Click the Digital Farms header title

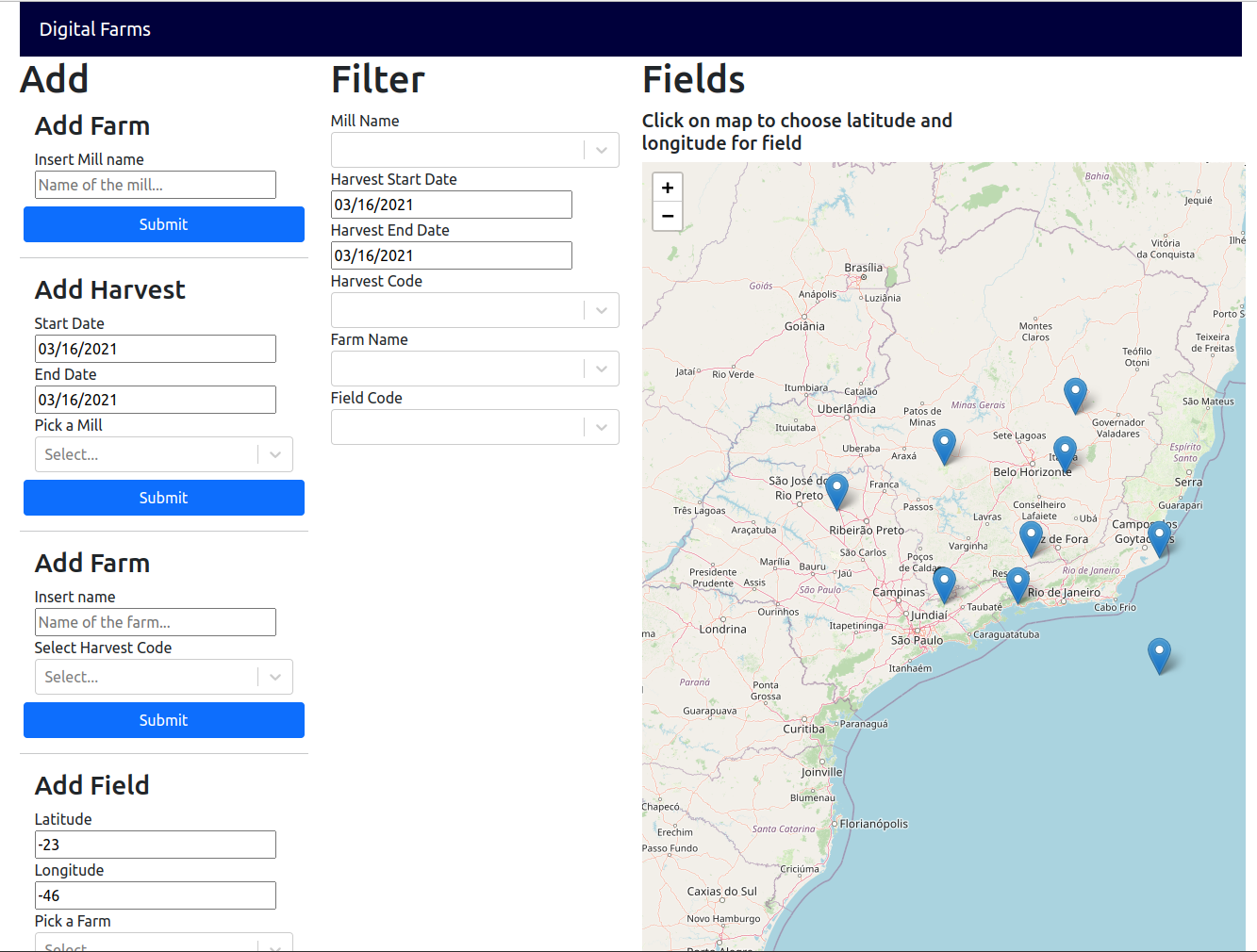[x=95, y=29]
